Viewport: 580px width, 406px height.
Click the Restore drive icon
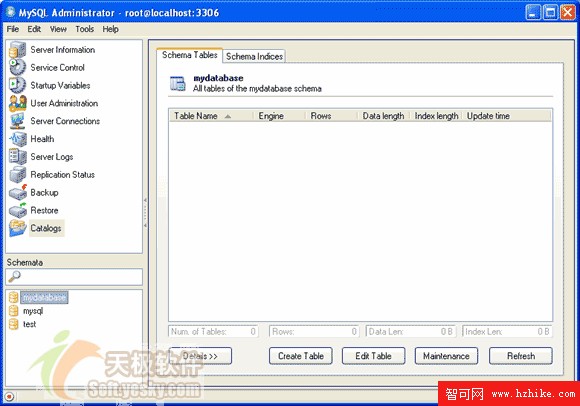17,210
